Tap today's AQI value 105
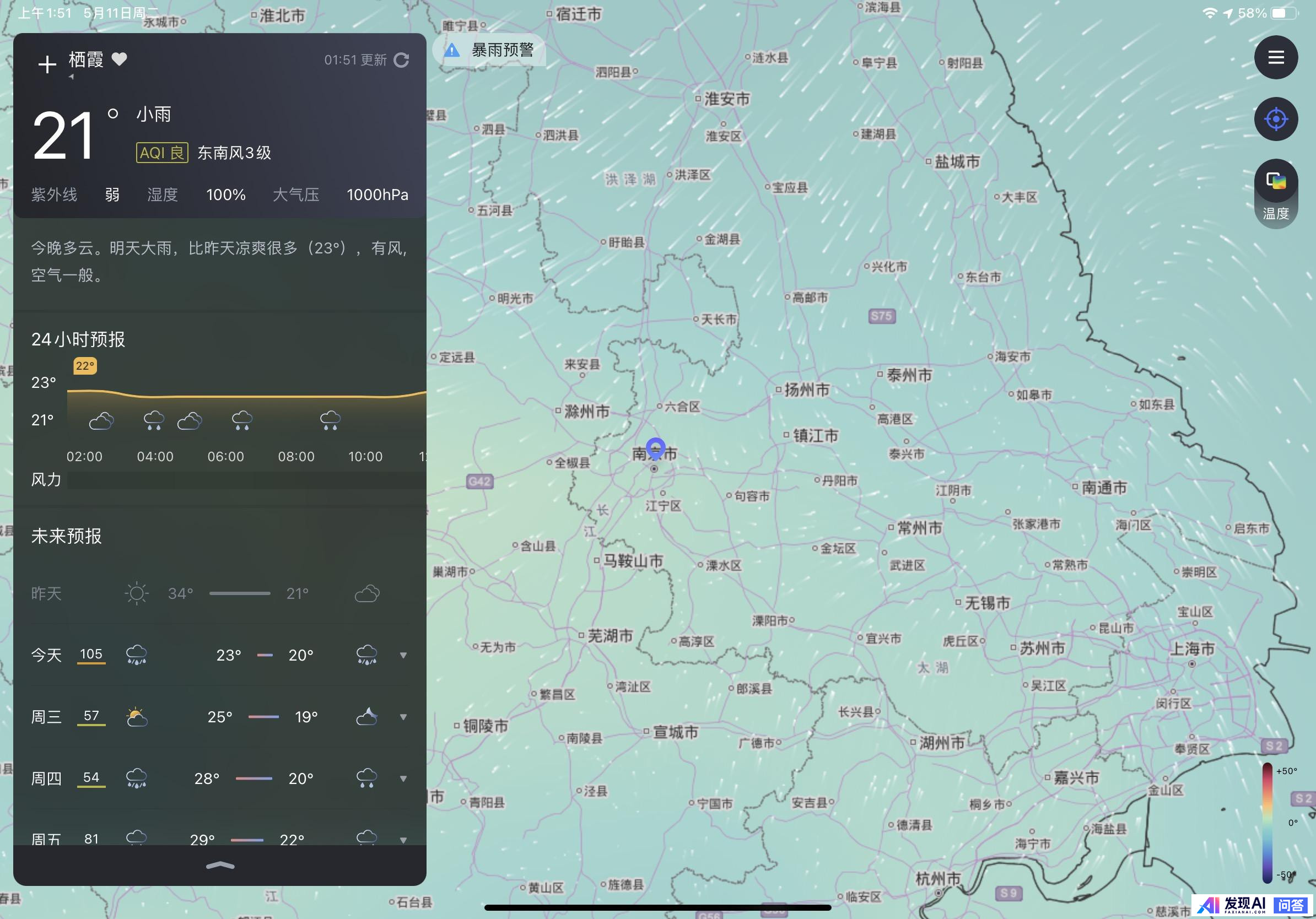Image resolution: width=1316 pixels, height=919 pixels. pyautogui.click(x=91, y=655)
